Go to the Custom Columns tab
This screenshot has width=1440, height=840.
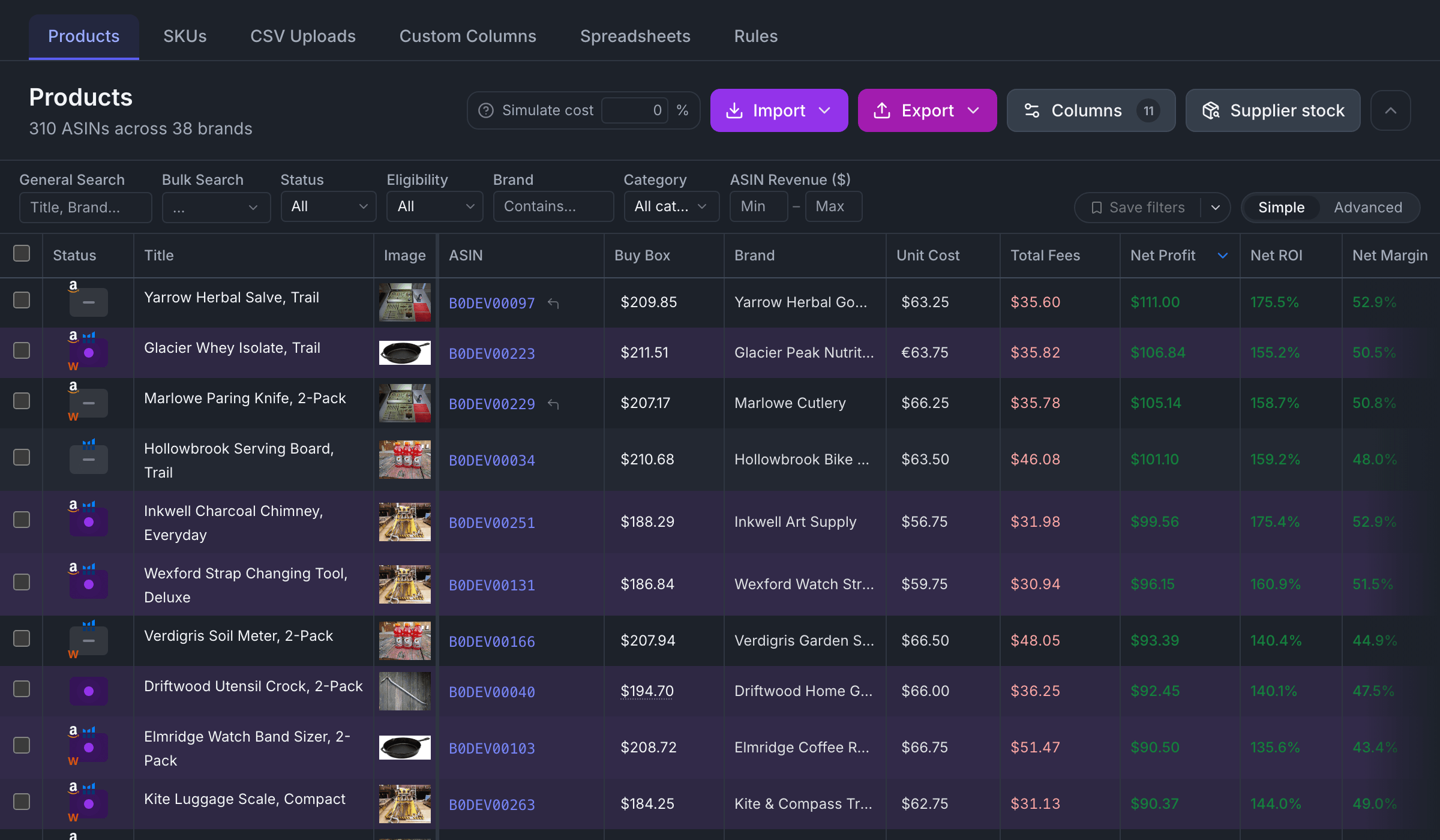pyautogui.click(x=468, y=36)
